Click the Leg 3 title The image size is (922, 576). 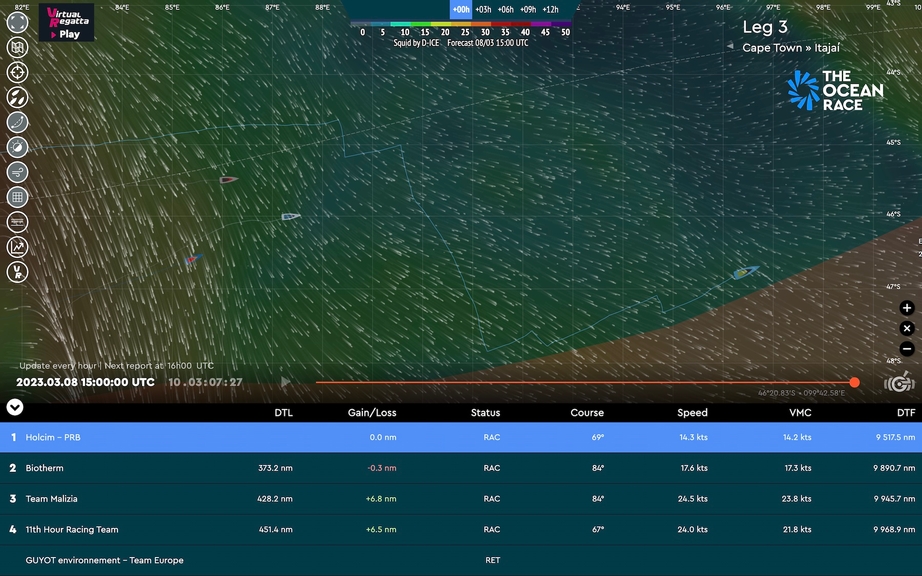point(764,27)
